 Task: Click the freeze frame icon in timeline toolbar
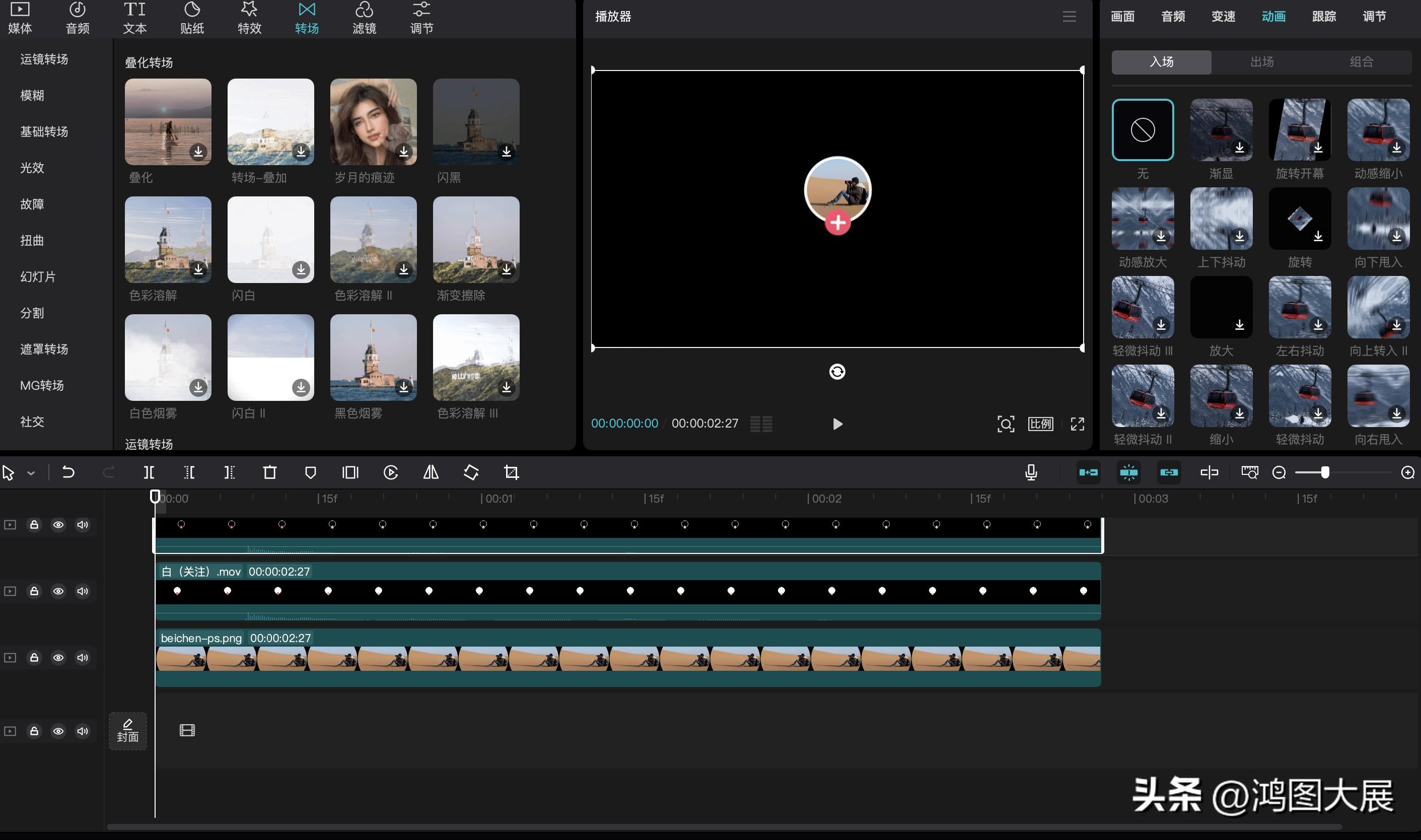pos(350,472)
